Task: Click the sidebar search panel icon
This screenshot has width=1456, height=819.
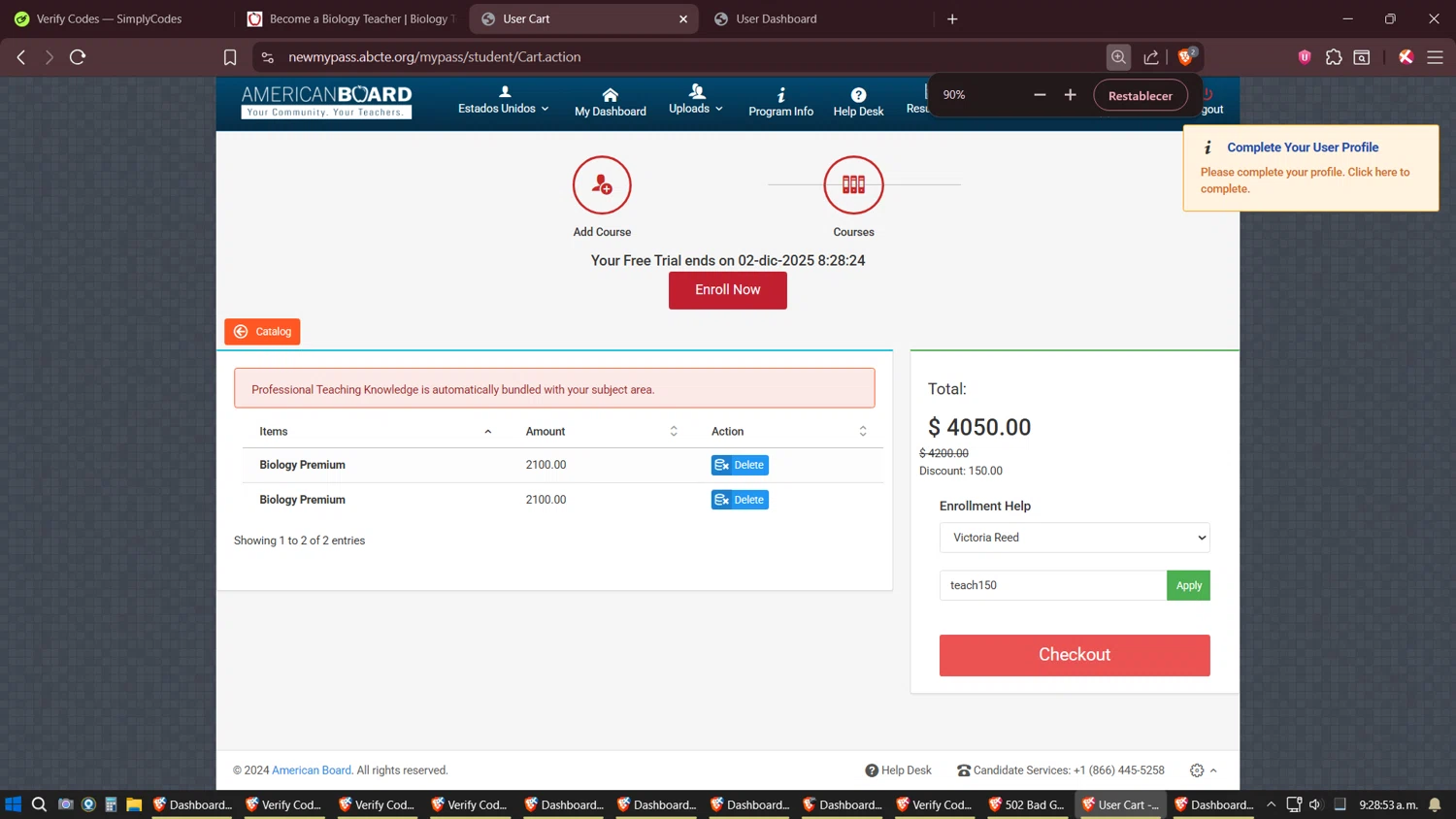Action: (x=1362, y=57)
